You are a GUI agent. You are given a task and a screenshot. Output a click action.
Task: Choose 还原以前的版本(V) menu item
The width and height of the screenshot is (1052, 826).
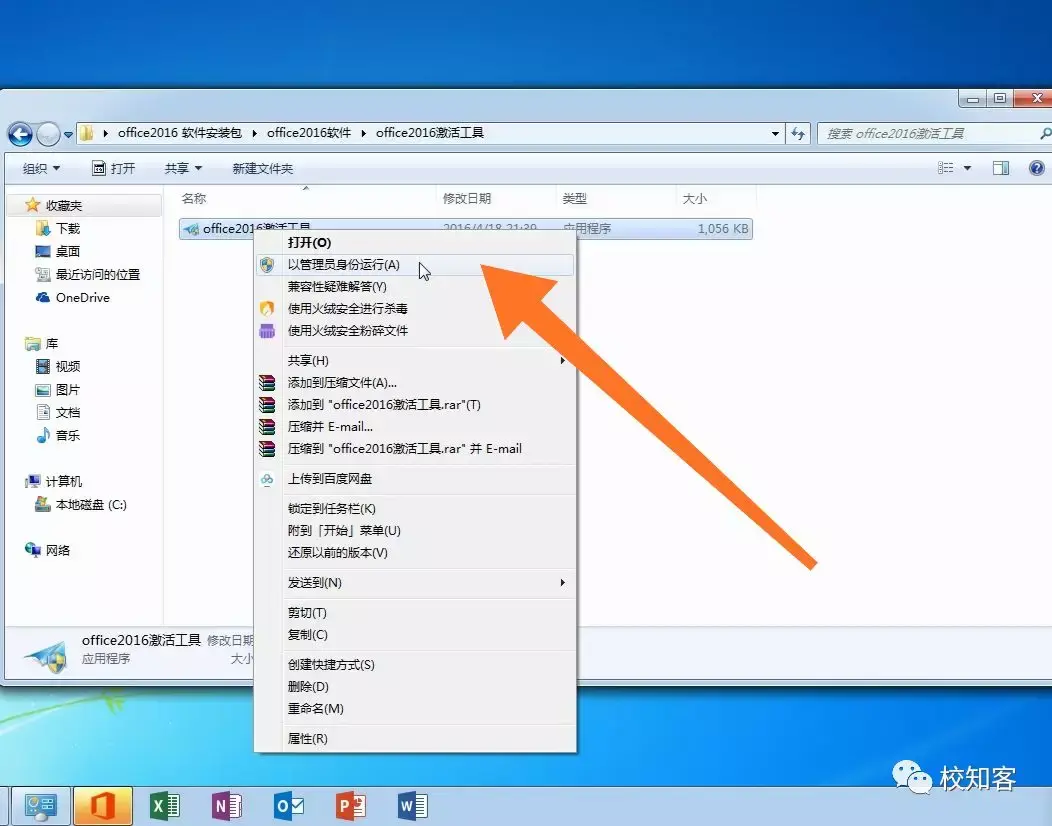click(x=415, y=553)
